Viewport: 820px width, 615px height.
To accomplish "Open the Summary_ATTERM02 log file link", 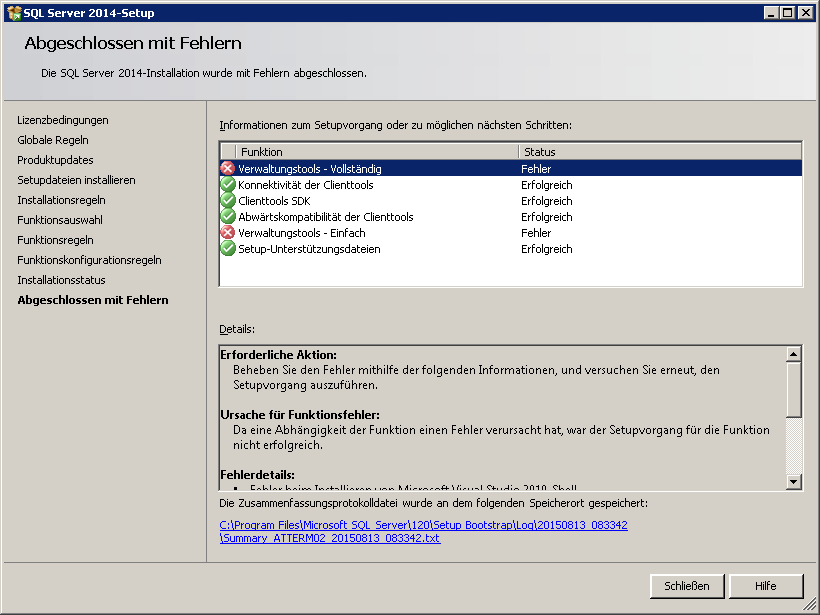I will pos(424,531).
